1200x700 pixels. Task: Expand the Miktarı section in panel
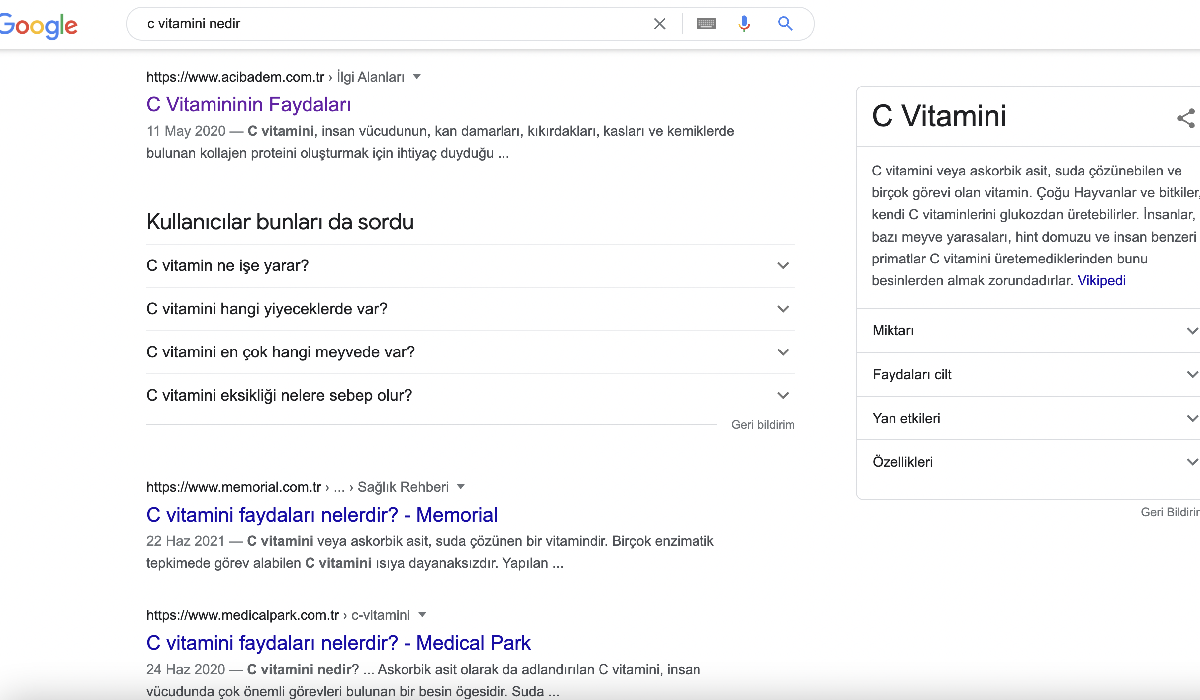1190,331
